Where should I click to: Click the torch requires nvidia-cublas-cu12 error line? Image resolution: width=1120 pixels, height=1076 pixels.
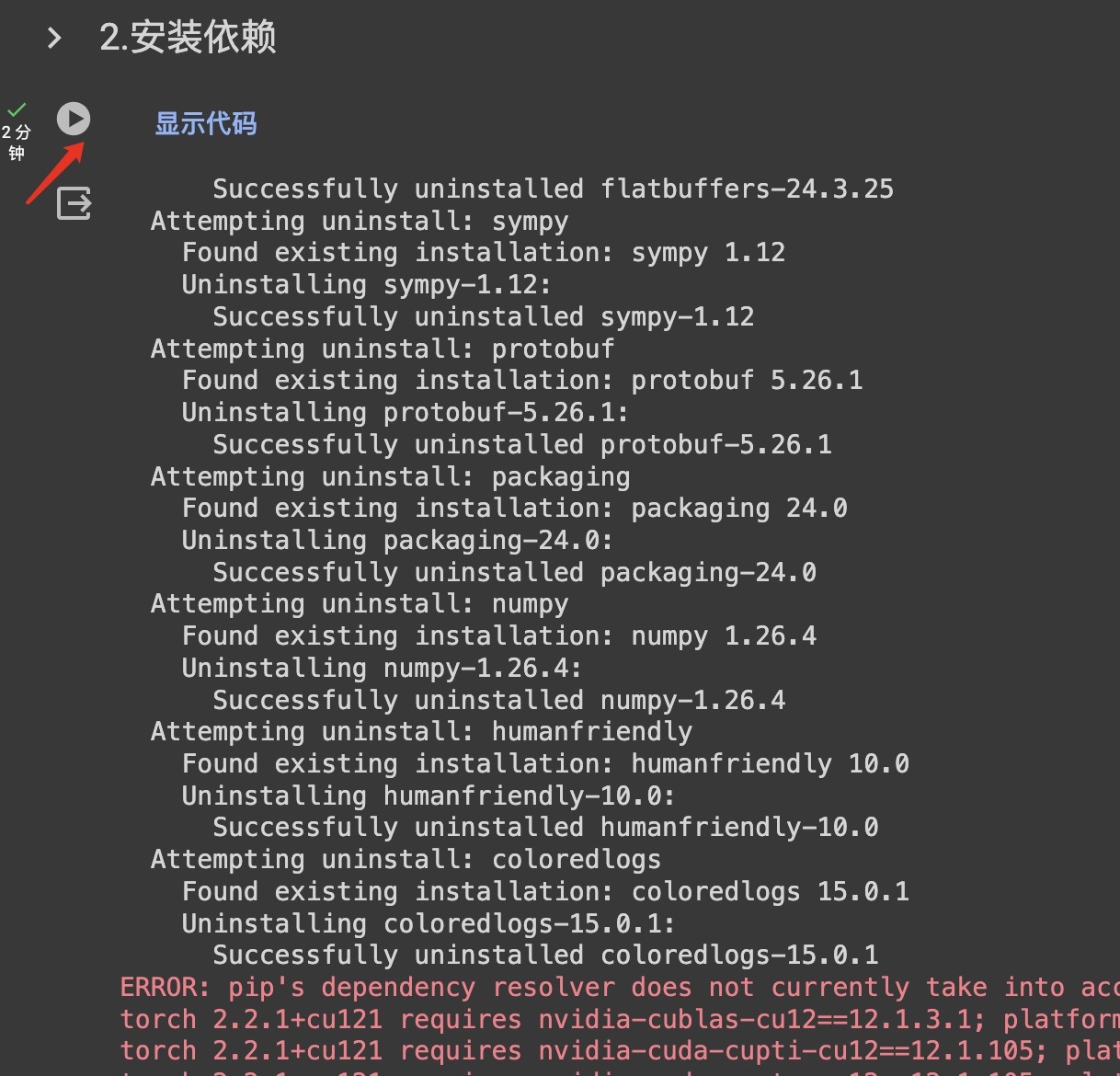(620, 1020)
